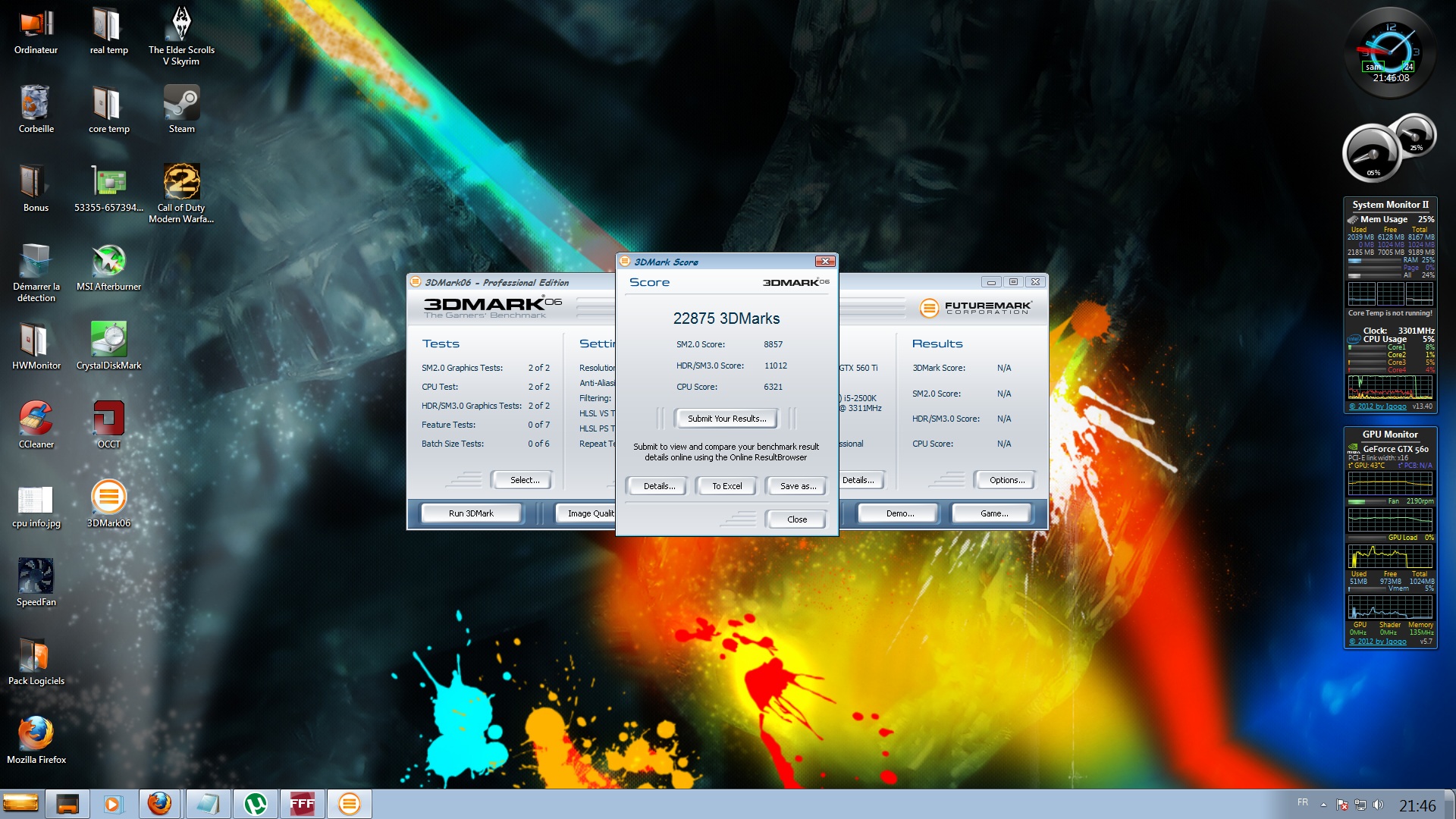Open the results Options button

1006,480
